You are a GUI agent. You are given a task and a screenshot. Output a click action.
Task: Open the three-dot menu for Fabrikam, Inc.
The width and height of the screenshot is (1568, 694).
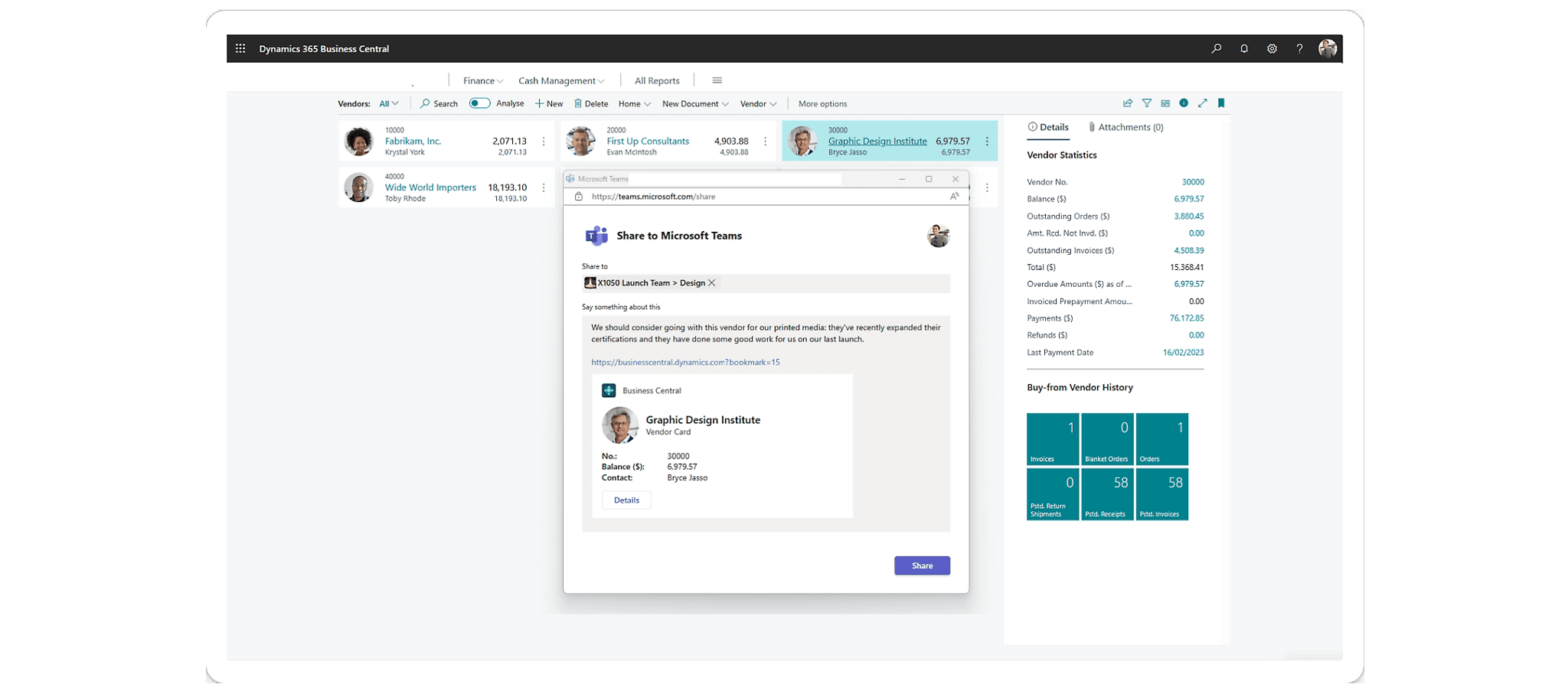(544, 142)
